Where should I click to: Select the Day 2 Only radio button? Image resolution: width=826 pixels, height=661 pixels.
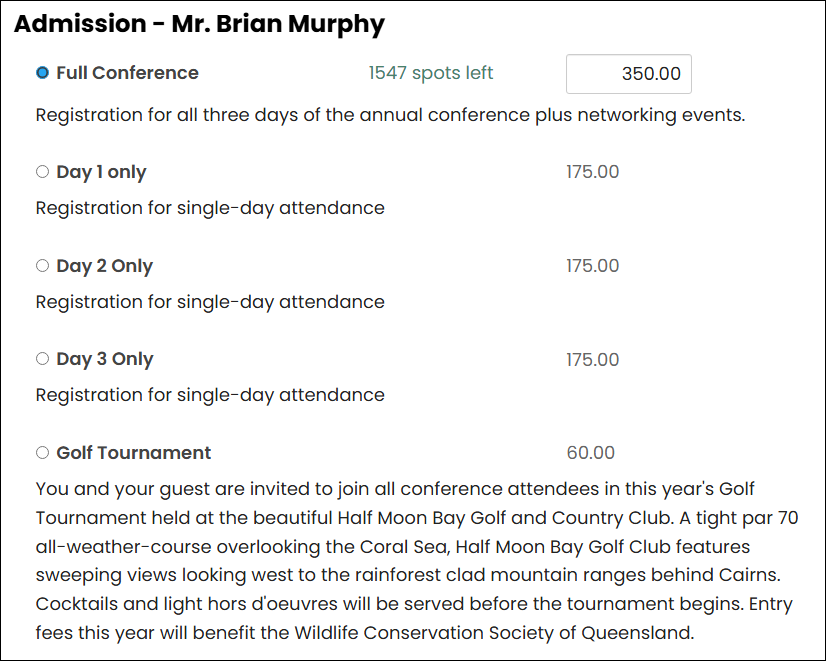(x=43, y=265)
